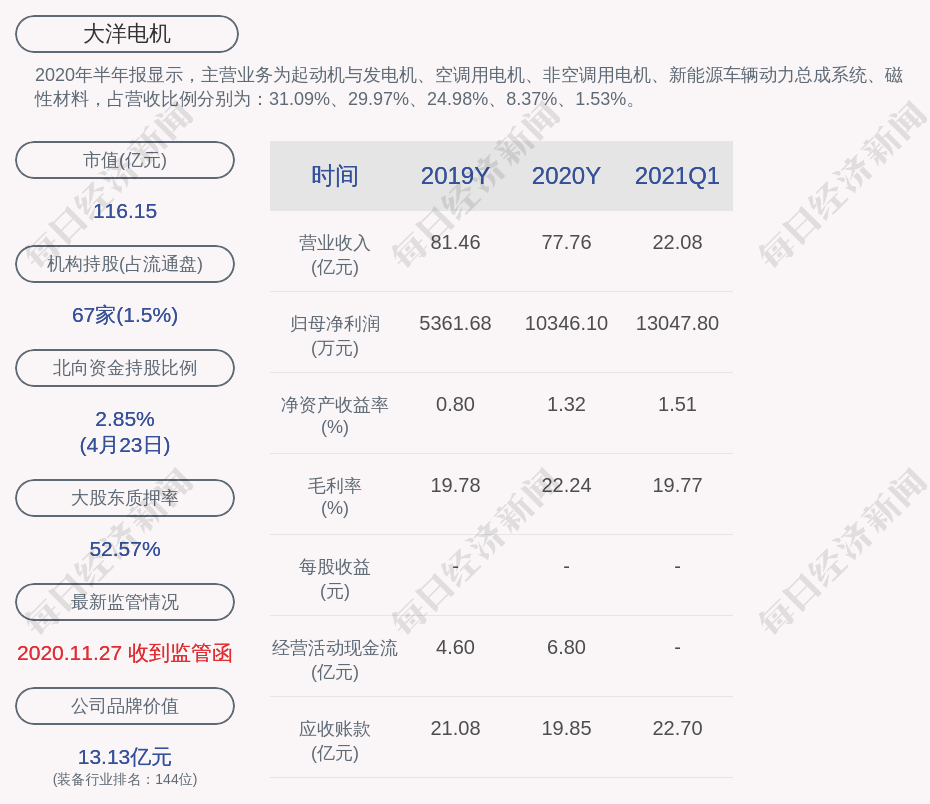Image resolution: width=930 pixels, height=804 pixels.
Task: Select the 最新监管情况 pill
Action: (125, 602)
